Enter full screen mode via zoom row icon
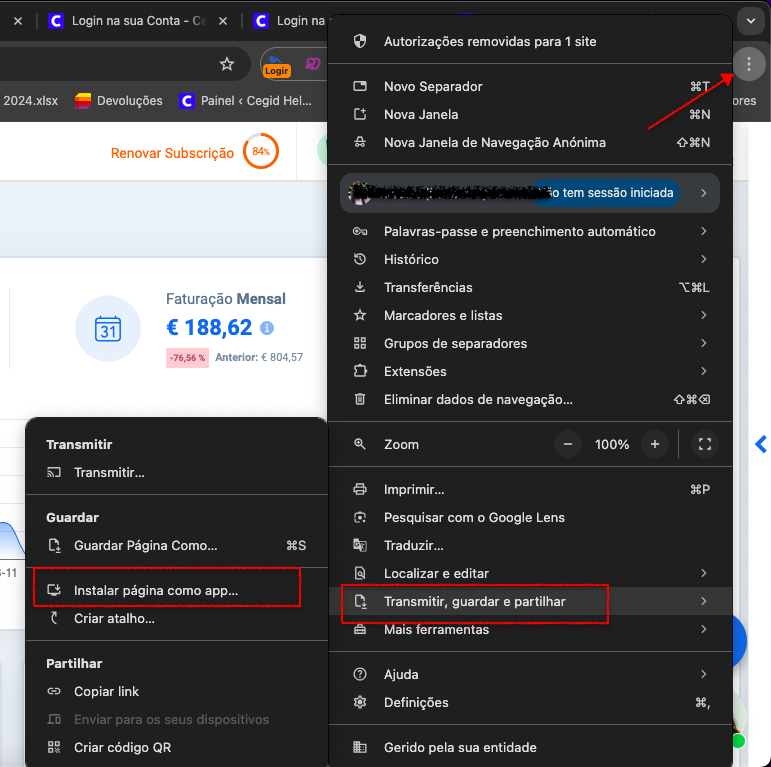 click(x=705, y=444)
